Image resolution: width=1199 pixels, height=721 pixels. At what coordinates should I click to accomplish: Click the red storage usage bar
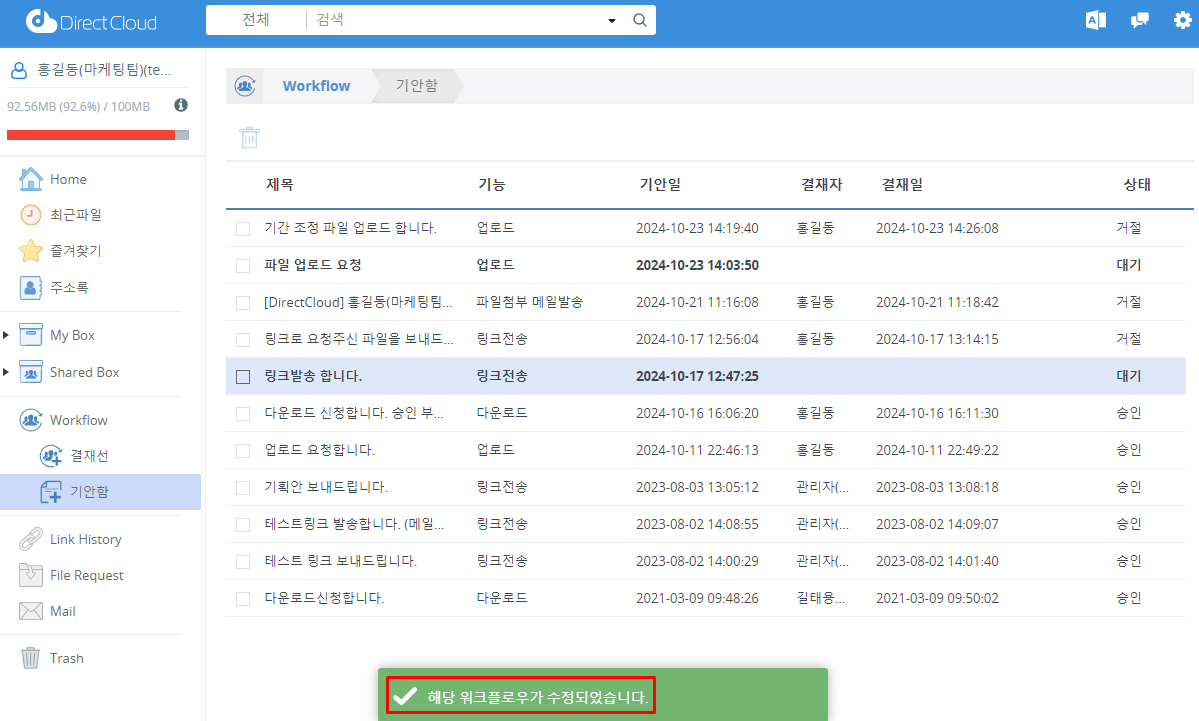point(90,135)
